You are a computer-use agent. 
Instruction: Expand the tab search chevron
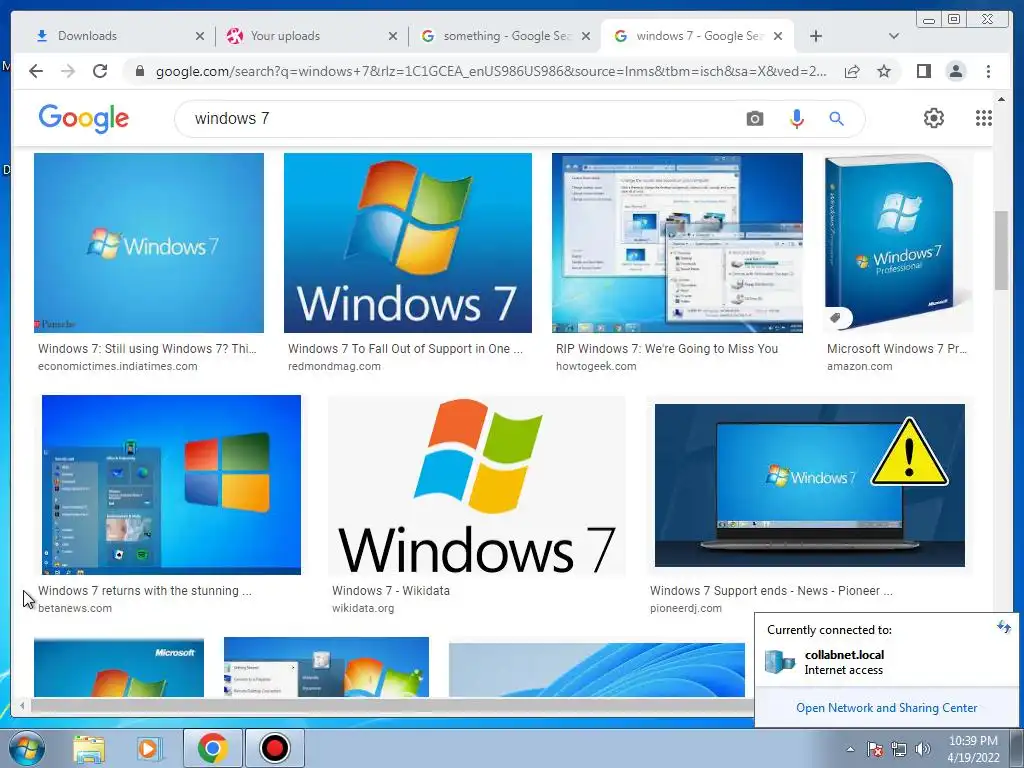(x=893, y=36)
